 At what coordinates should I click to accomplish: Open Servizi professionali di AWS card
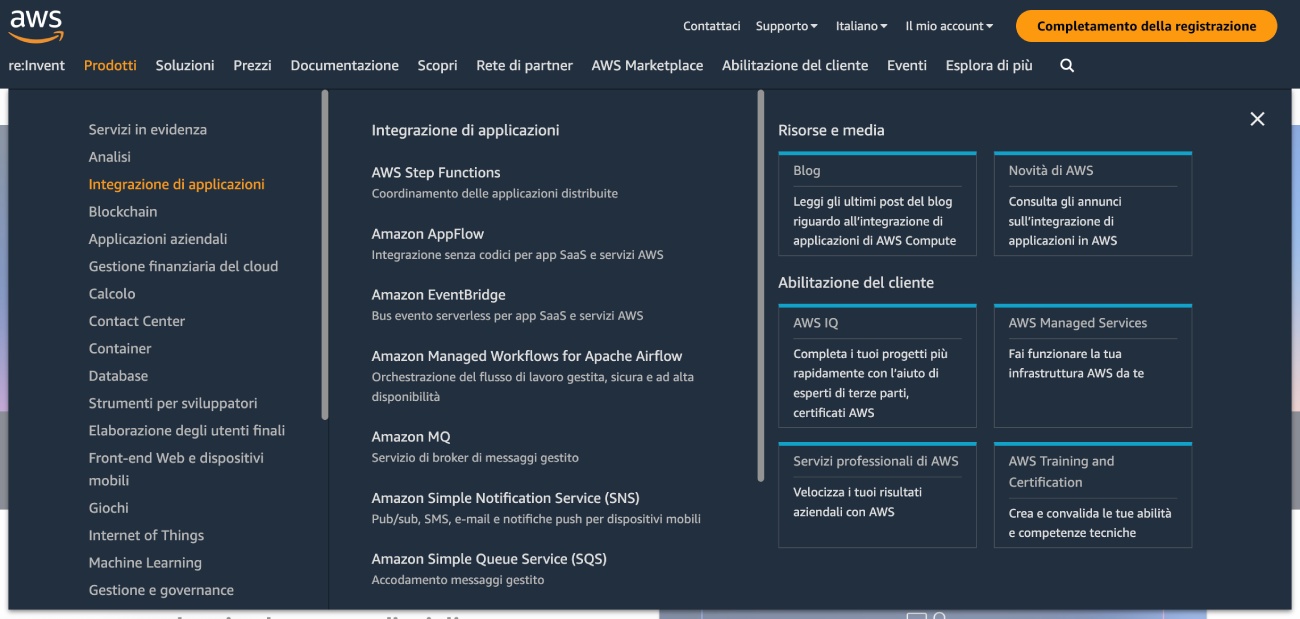pos(877,495)
